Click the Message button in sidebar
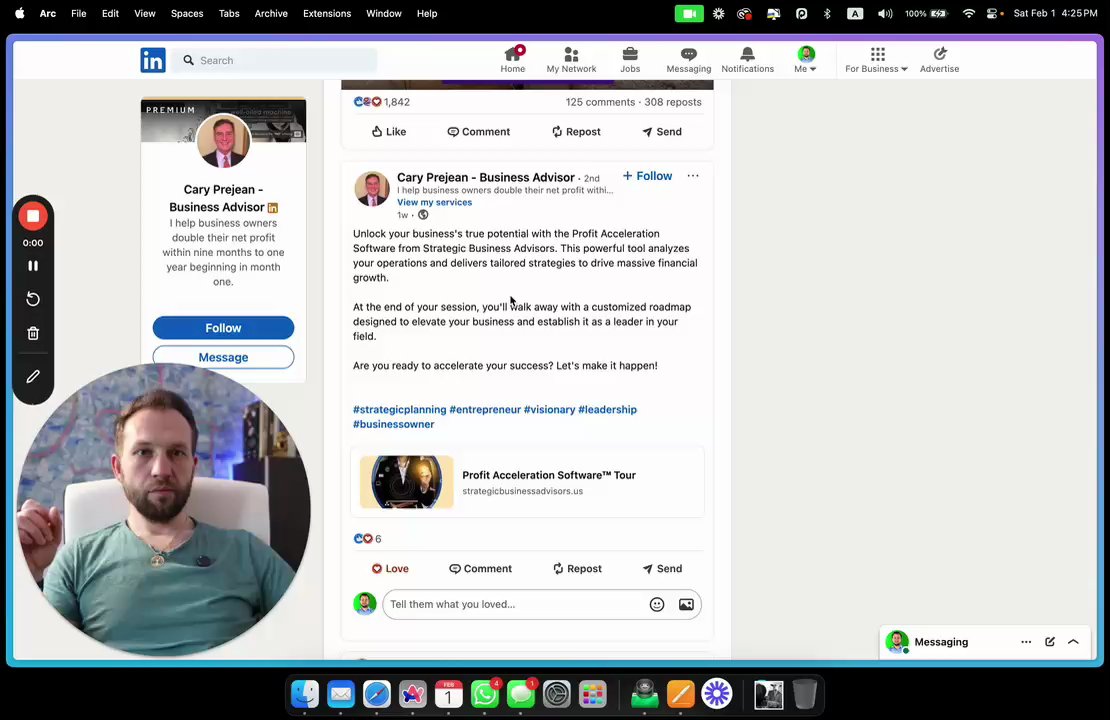 (223, 358)
